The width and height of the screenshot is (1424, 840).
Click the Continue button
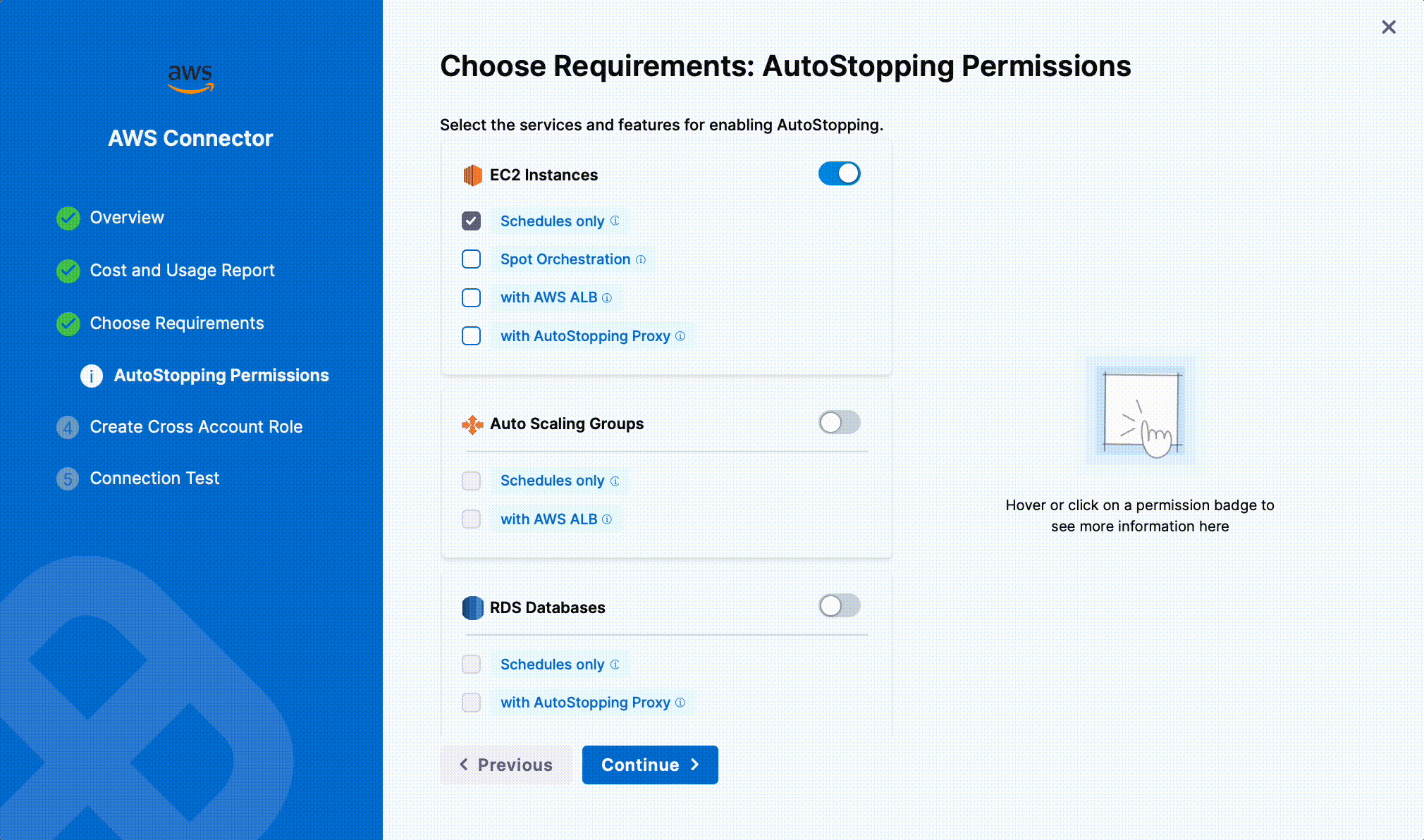(x=649, y=765)
